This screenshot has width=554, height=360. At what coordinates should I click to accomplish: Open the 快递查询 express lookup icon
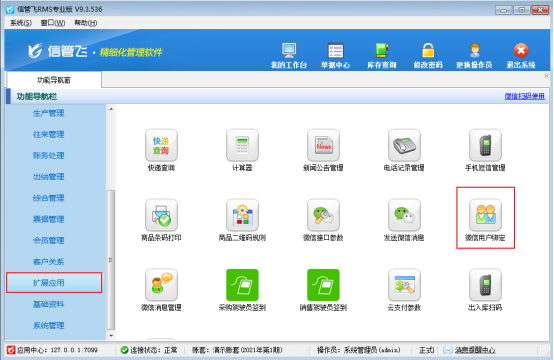[x=161, y=145]
